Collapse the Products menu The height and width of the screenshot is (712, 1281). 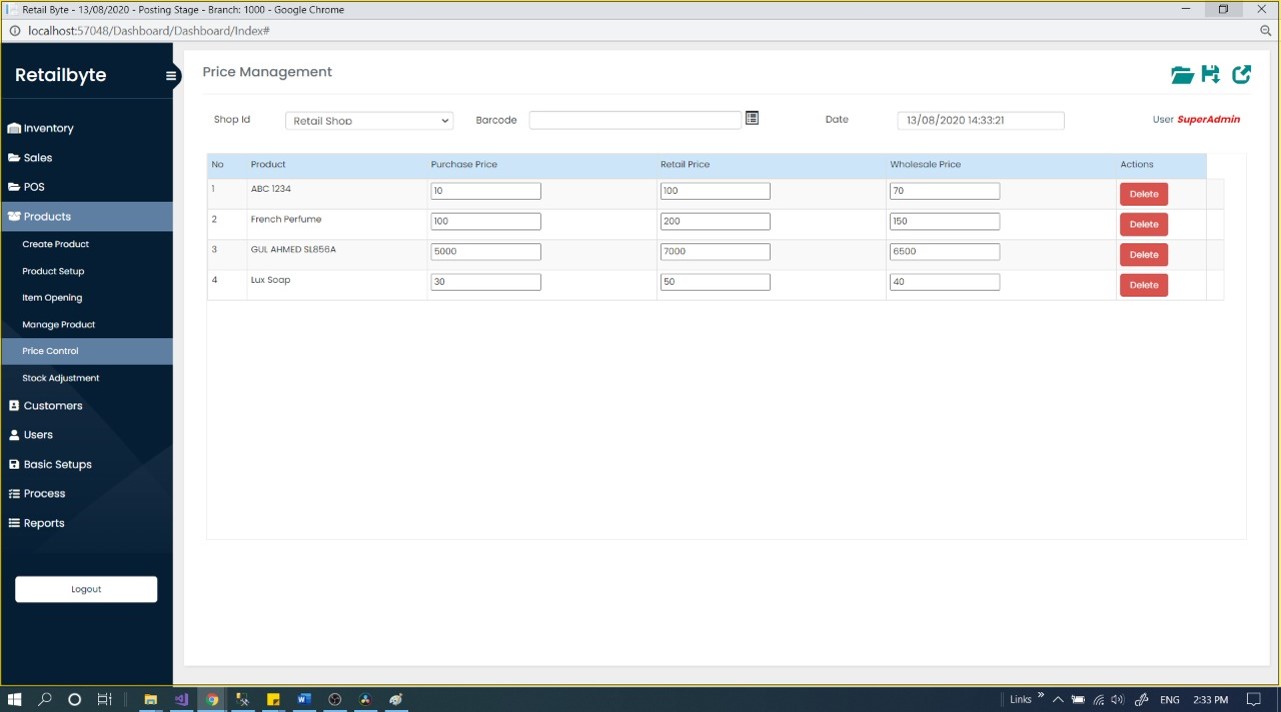86,216
